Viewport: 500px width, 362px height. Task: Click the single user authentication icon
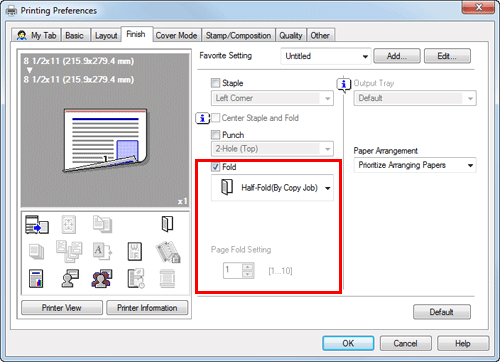click(x=70, y=278)
